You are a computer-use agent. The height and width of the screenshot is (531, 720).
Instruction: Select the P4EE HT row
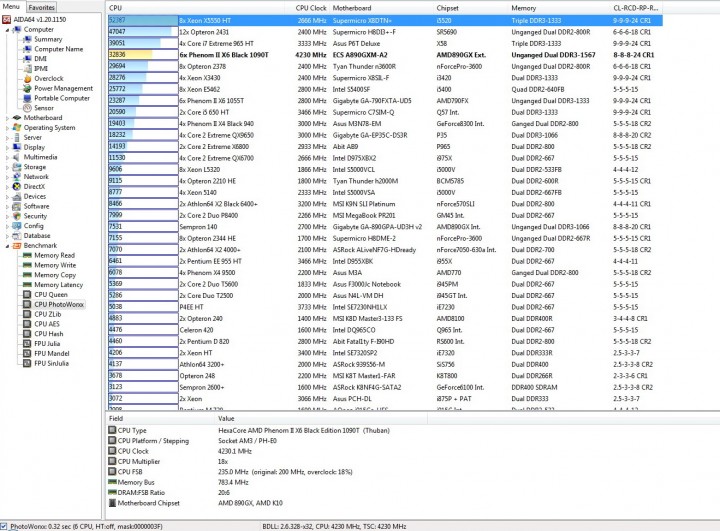pyautogui.click(x=385, y=307)
